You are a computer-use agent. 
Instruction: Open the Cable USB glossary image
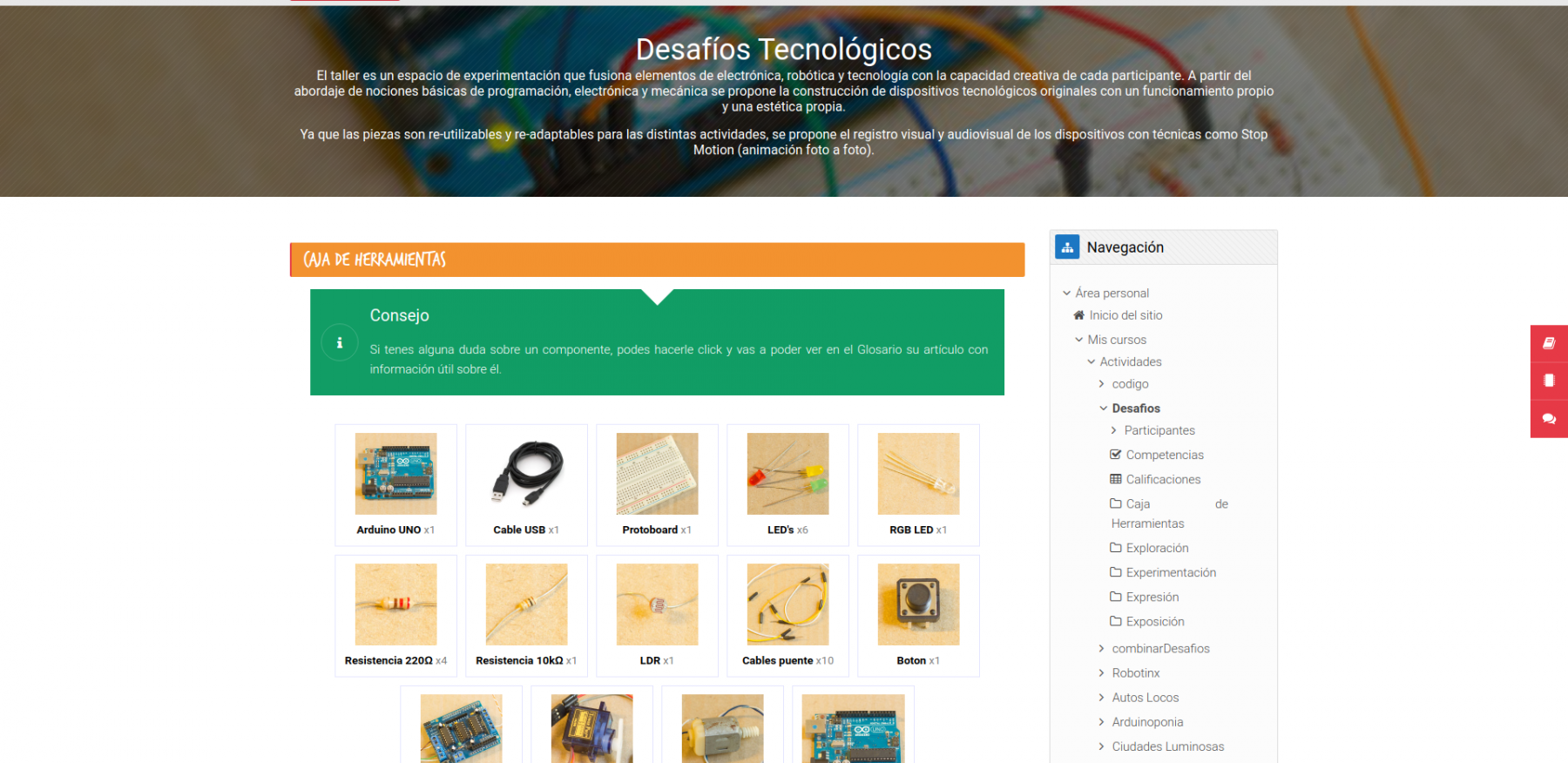[x=526, y=474]
